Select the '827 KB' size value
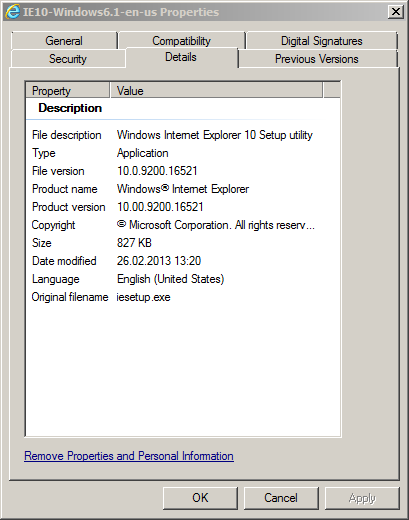Screen dimensions: 409x520 [134, 243]
